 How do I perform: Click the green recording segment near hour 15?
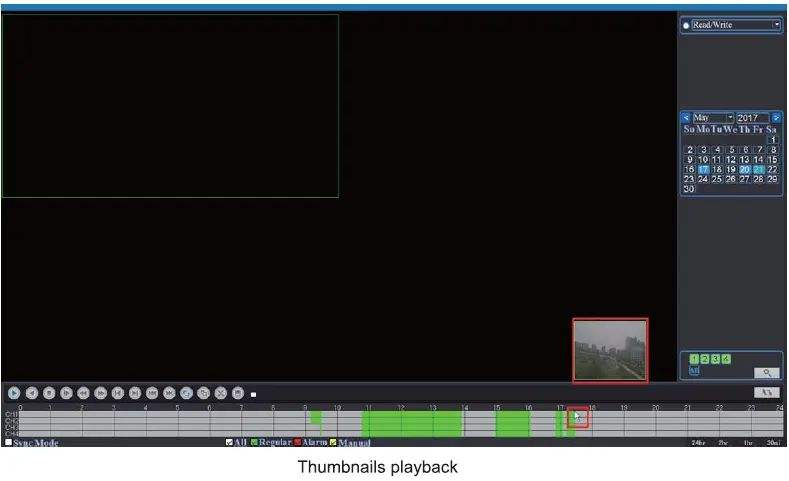coord(513,424)
